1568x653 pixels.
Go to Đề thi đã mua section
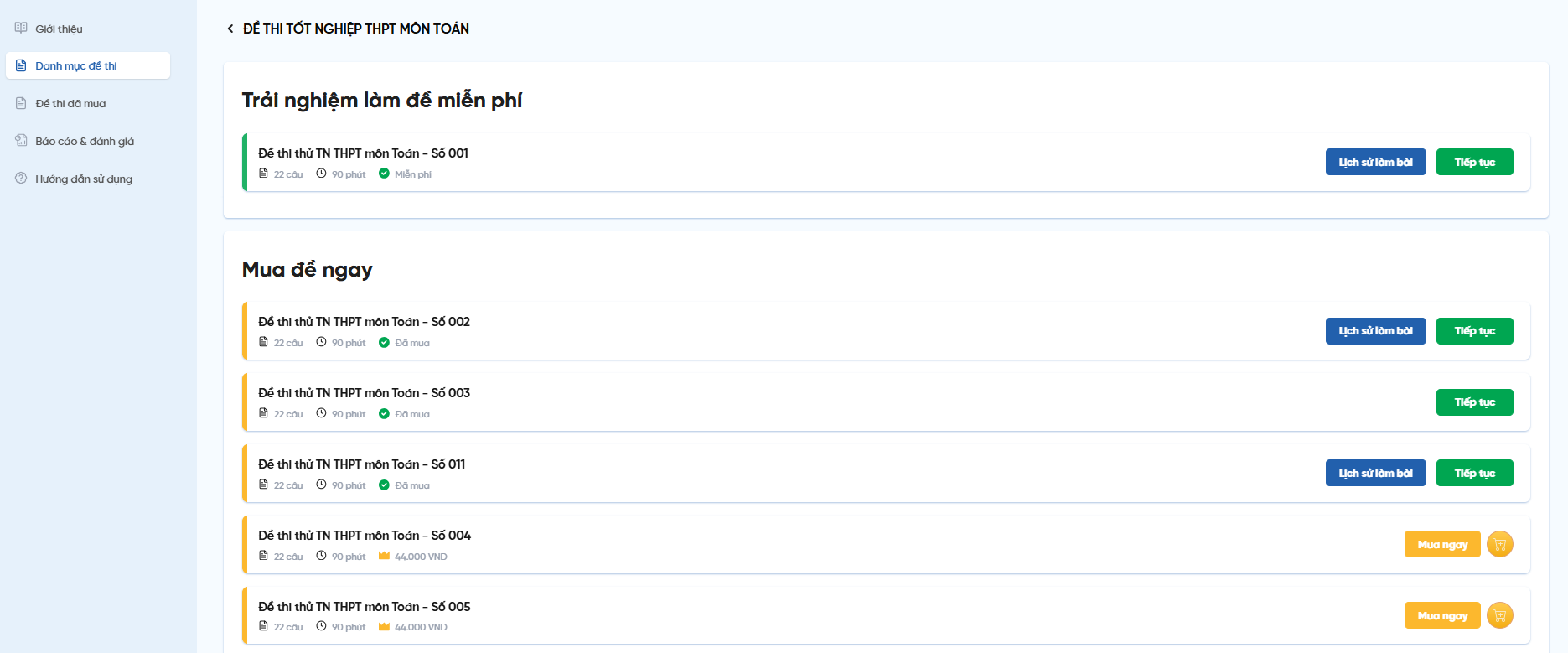(70, 104)
